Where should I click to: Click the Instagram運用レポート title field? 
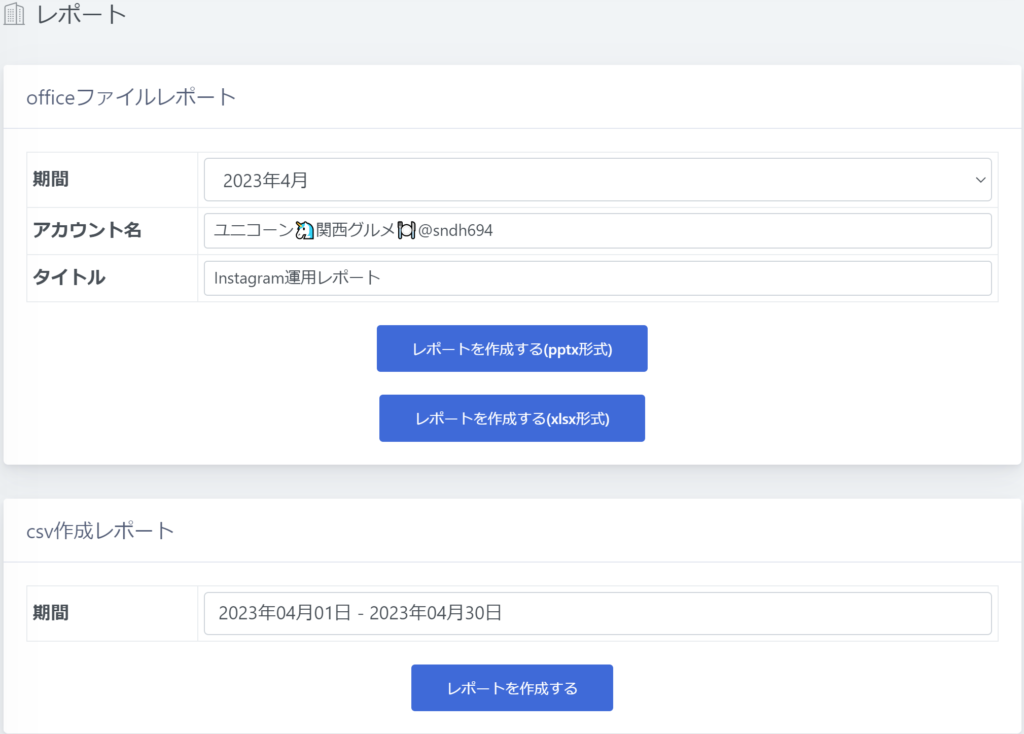coord(597,278)
